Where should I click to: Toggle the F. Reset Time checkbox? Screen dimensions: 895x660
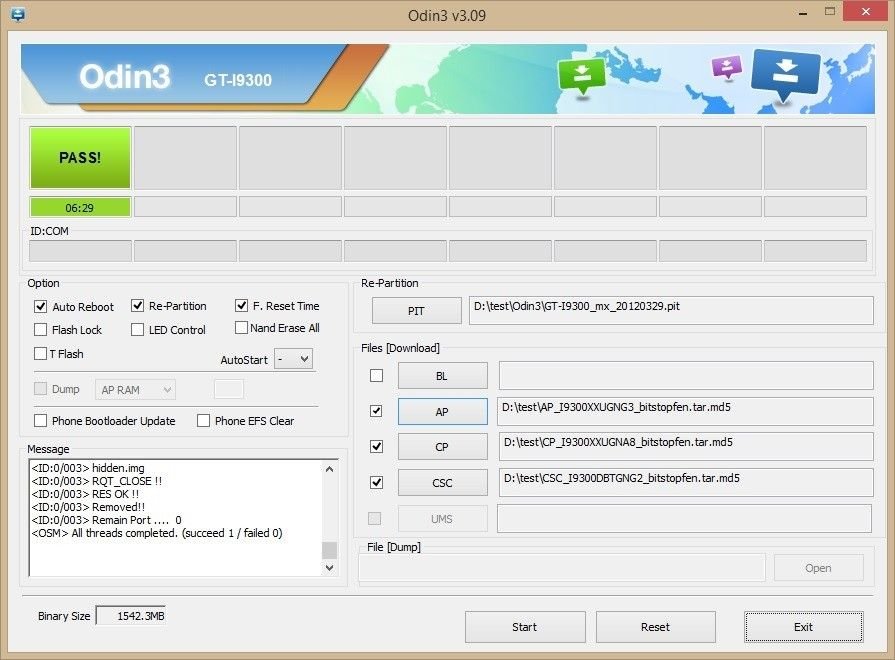coord(241,305)
